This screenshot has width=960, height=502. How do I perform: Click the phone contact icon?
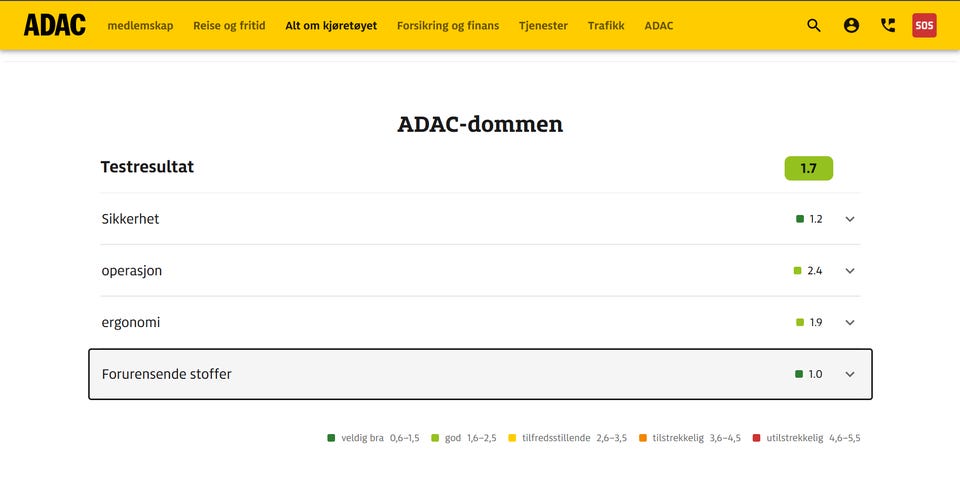click(x=888, y=25)
